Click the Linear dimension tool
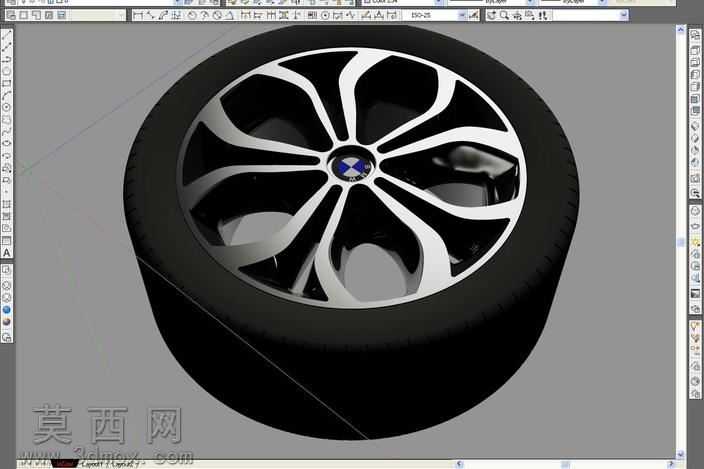Screen dimensions: 704x469 click(137, 16)
